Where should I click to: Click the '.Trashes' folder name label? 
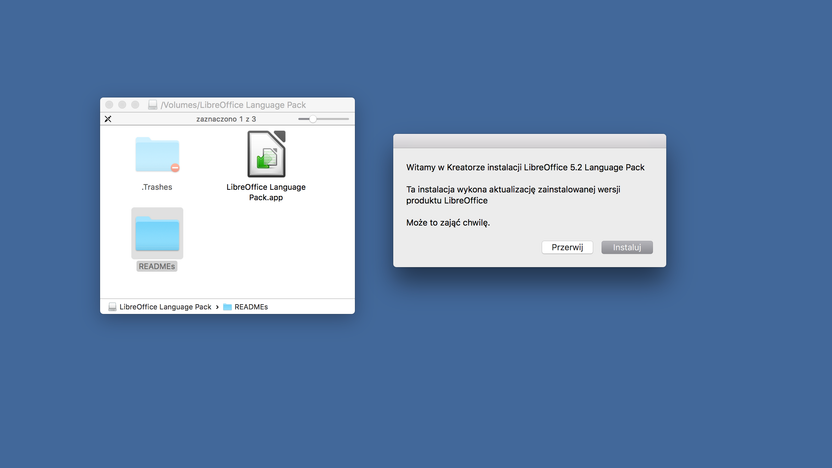pos(157,187)
